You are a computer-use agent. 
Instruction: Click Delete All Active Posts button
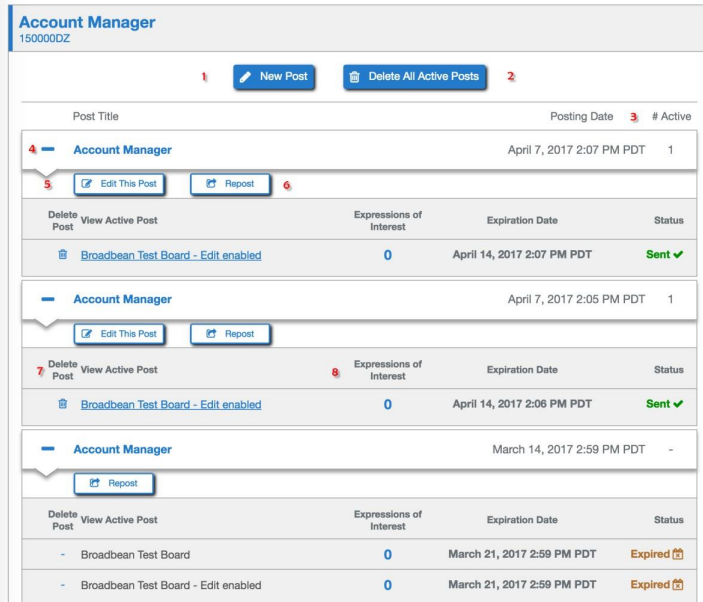pos(415,77)
